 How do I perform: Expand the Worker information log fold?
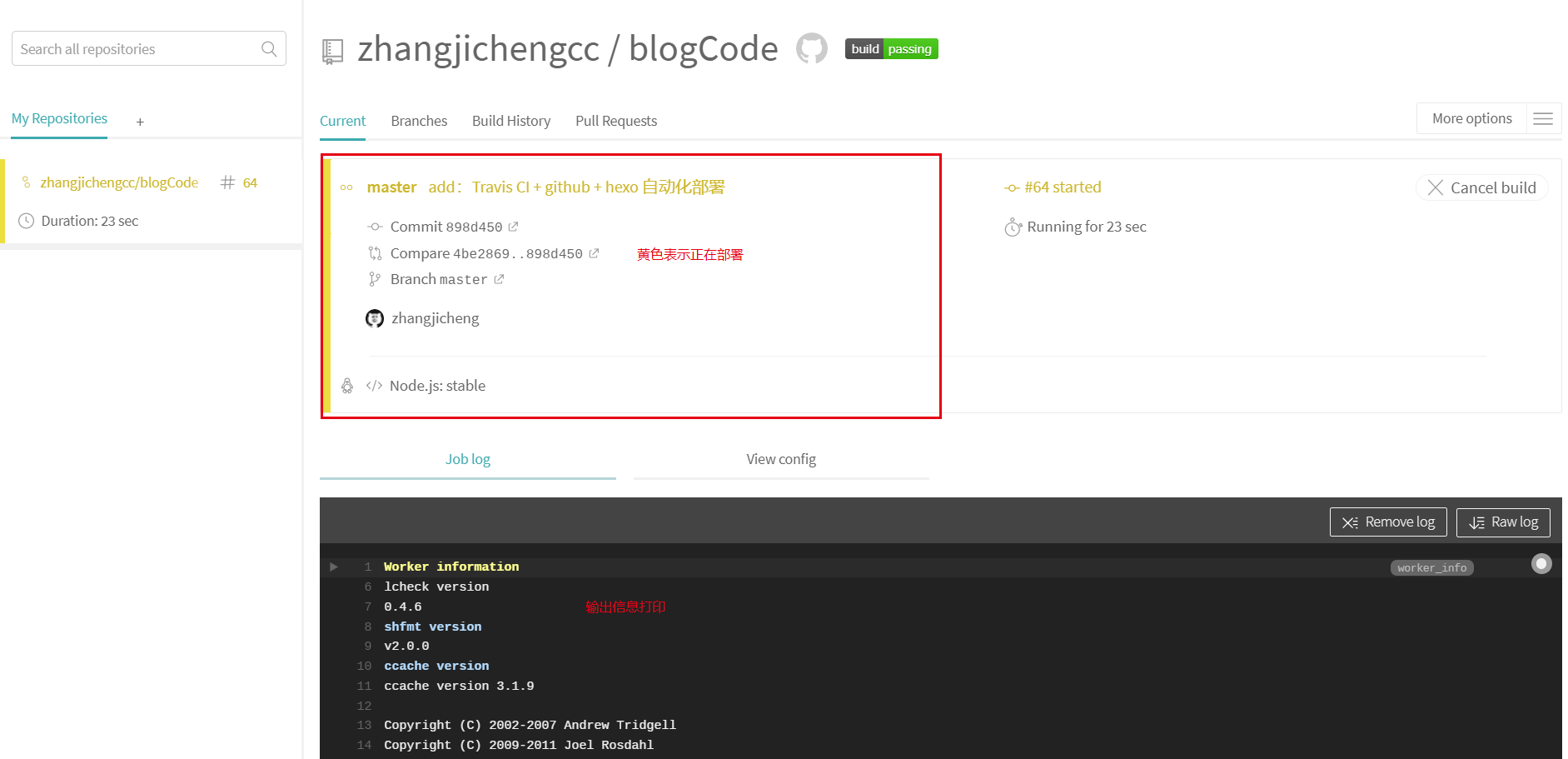[334, 567]
